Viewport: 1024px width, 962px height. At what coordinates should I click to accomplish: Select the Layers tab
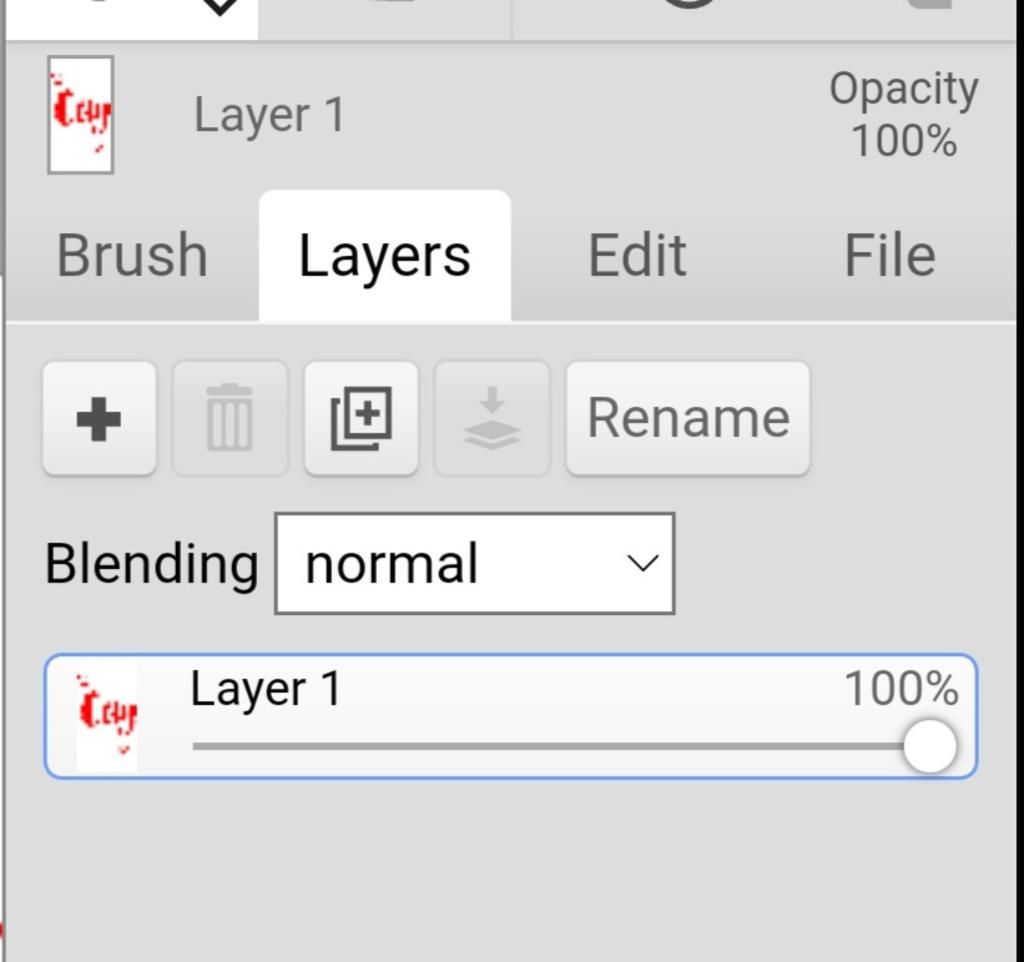385,255
